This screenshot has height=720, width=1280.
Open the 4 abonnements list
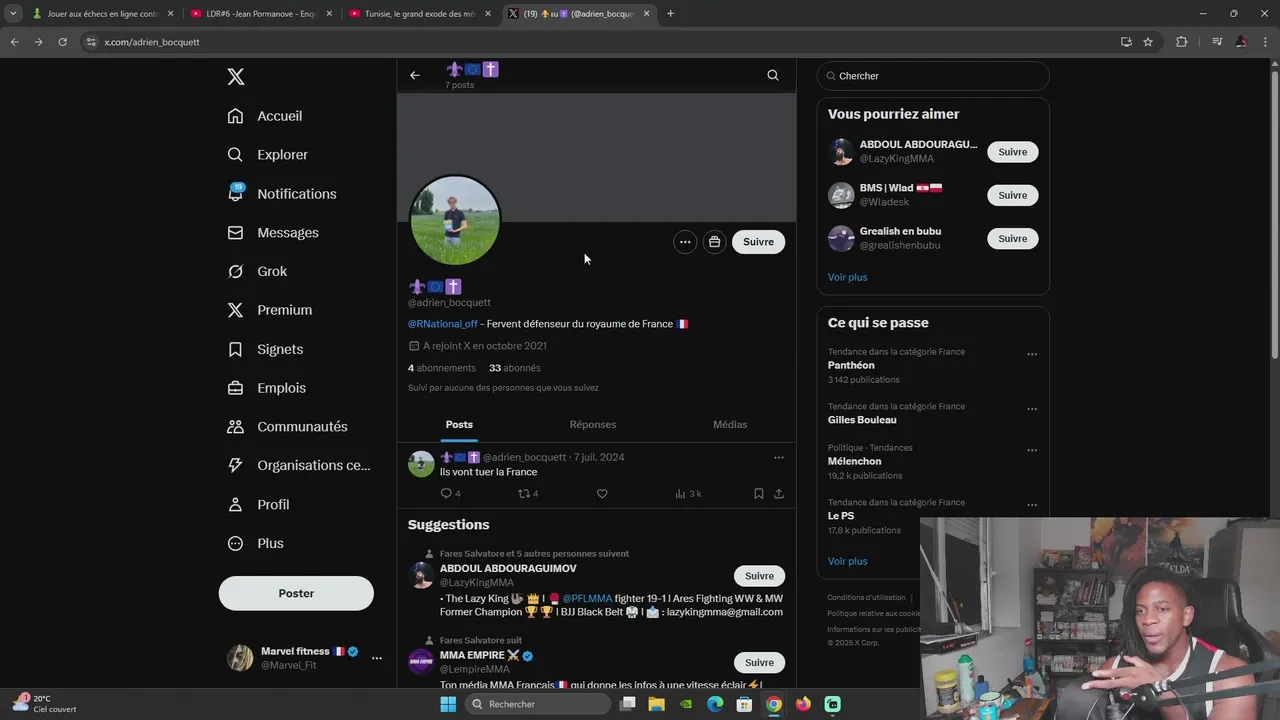442,368
